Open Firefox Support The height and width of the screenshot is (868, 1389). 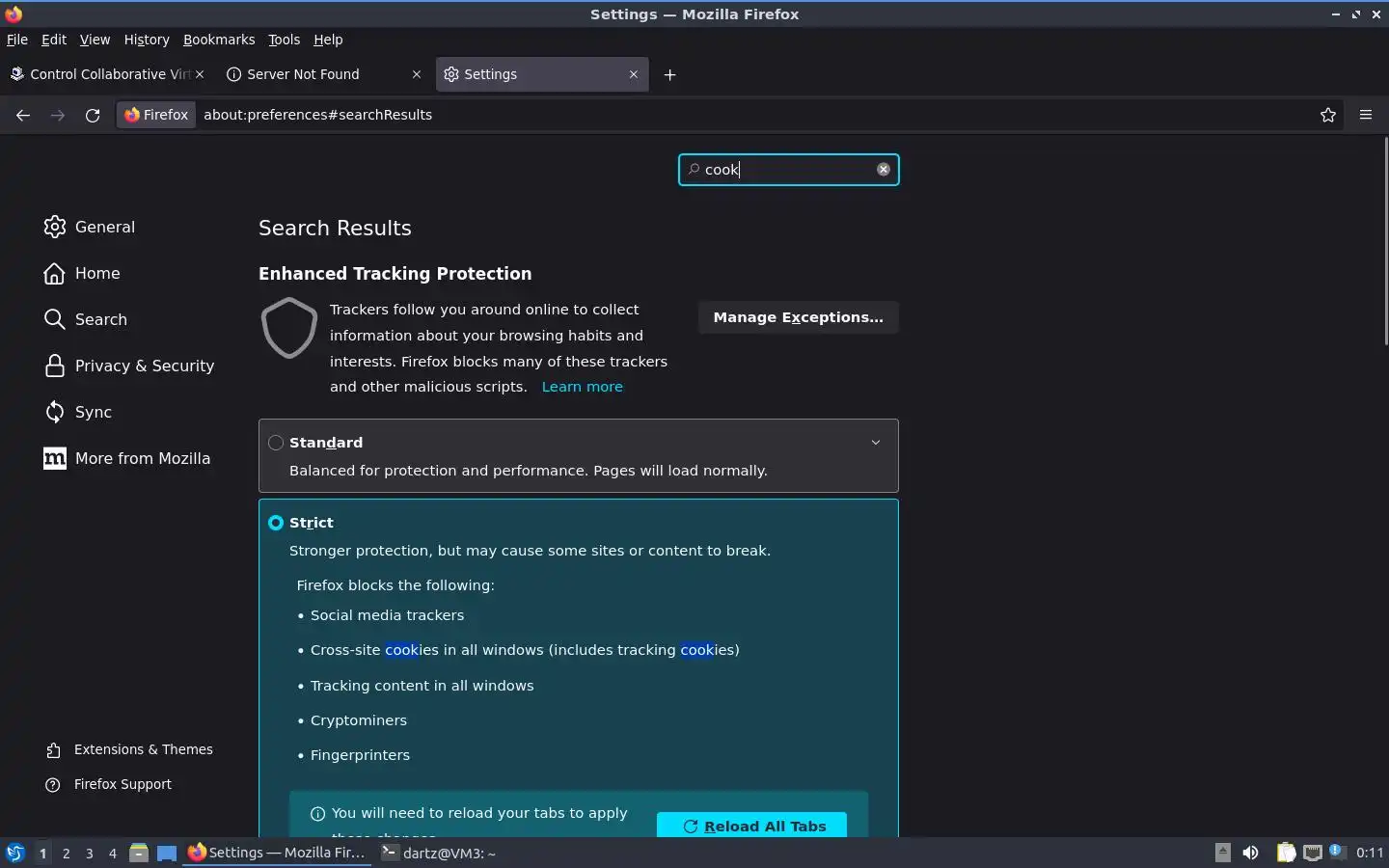coord(109,784)
